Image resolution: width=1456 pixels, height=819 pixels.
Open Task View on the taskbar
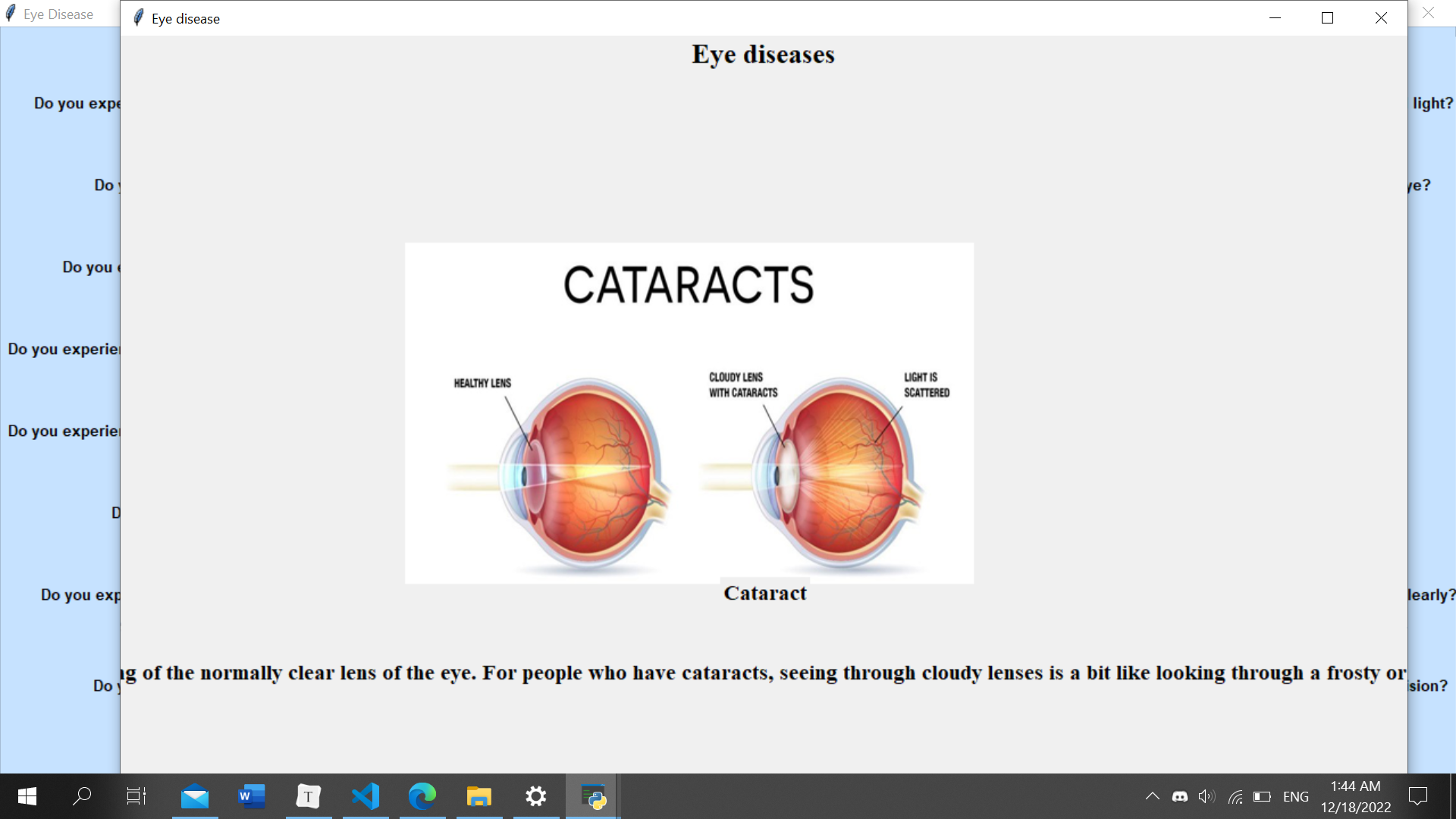[136, 796]
